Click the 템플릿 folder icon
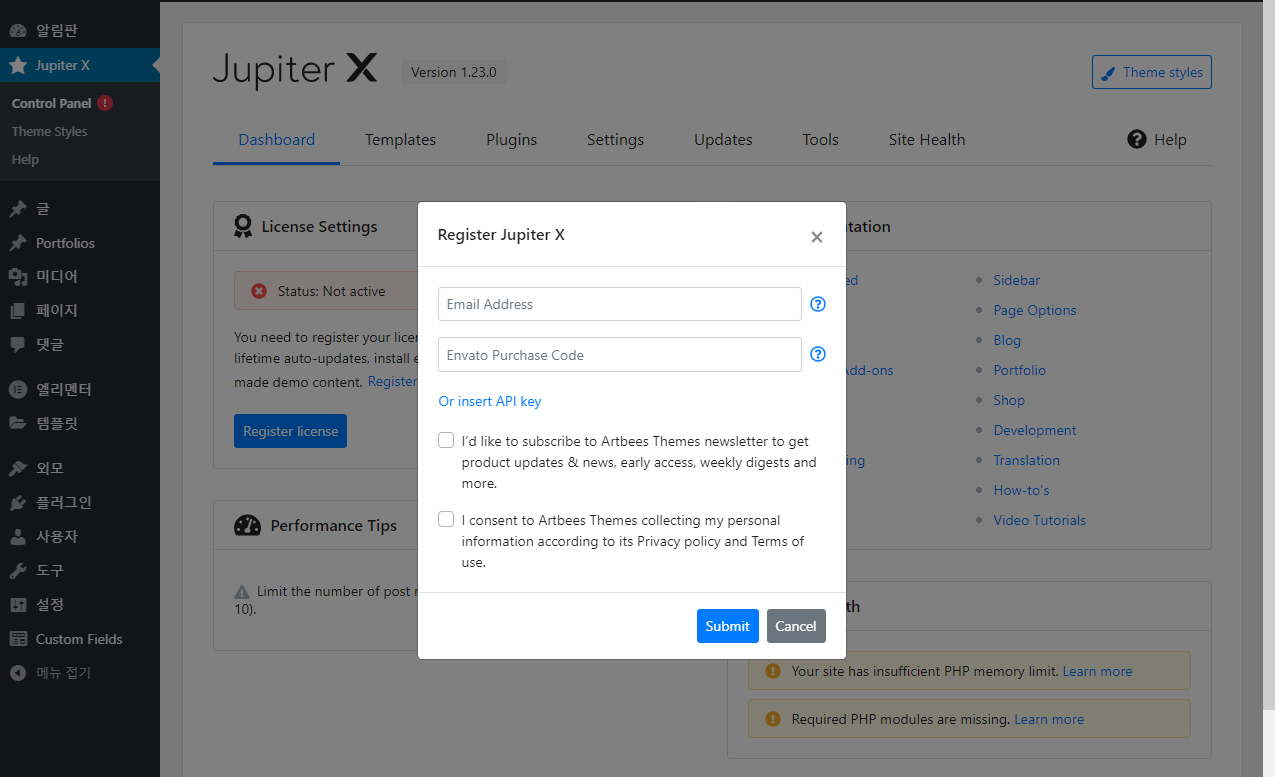The image size is (1275, 777). pyautogui.click(x=18, y=423)
